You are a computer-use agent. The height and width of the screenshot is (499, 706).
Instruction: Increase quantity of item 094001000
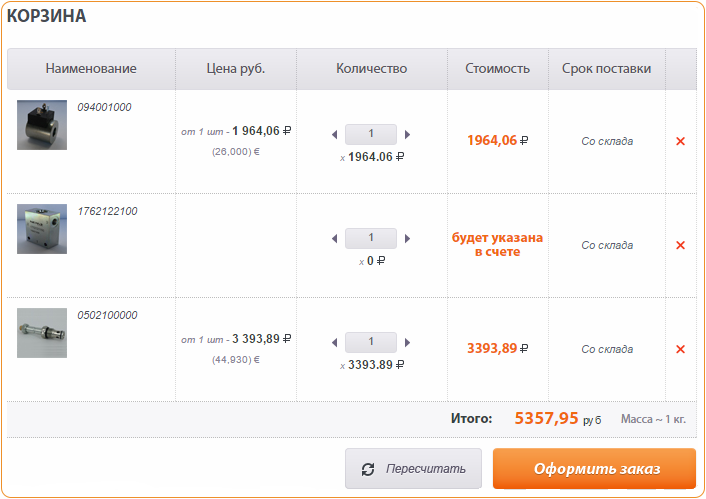408,134
